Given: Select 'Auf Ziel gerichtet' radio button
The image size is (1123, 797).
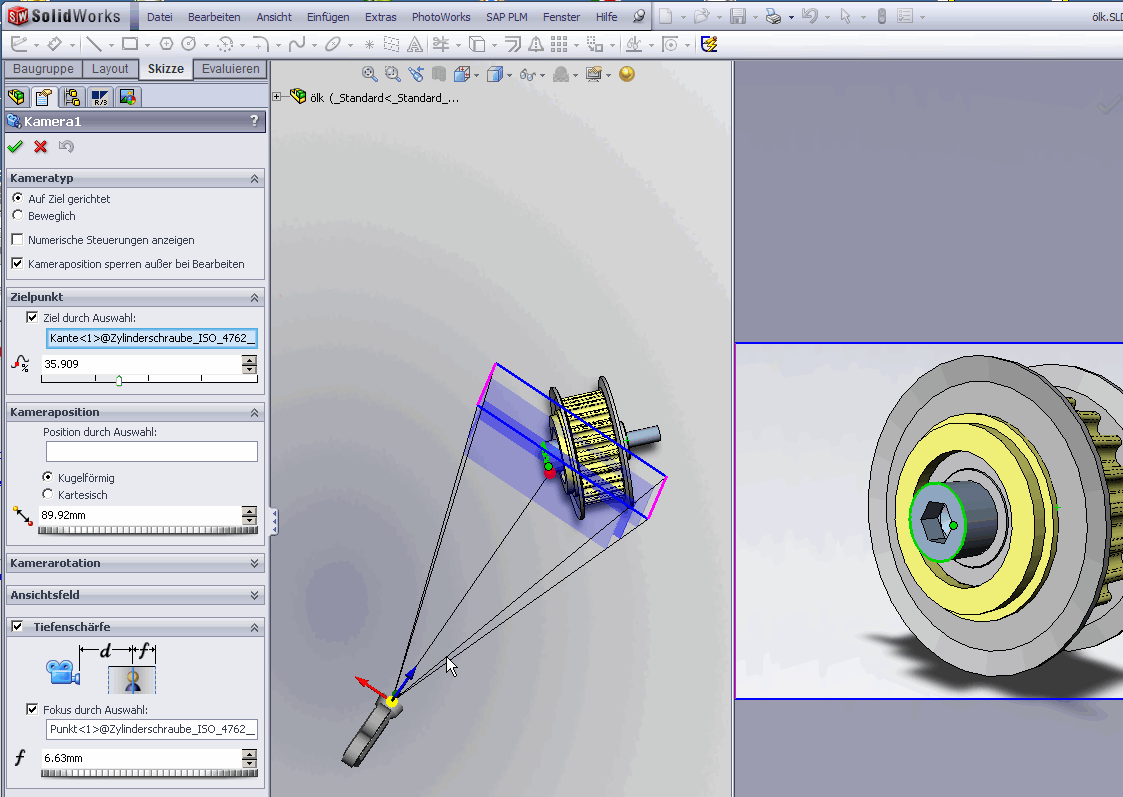Looking at the screenshot, I should point(18,198).
